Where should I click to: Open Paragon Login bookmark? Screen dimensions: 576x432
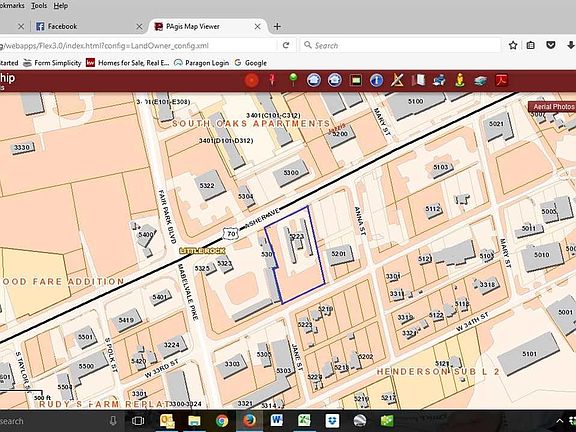coord(201,63)
